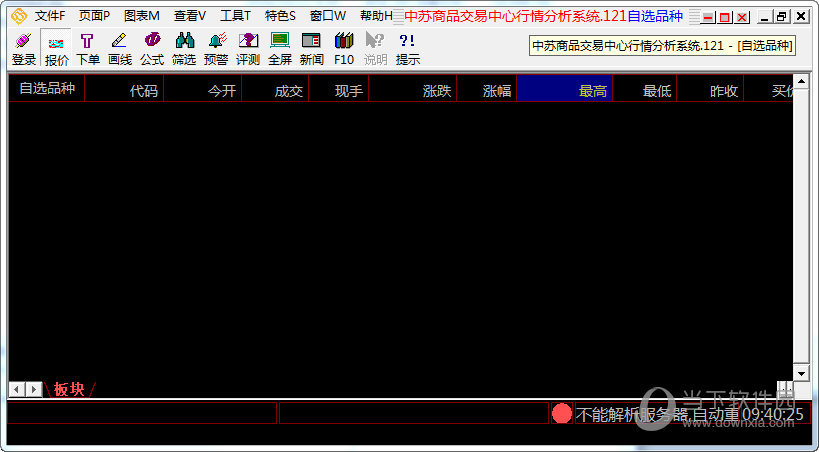Sort by the 成交 column header
Viewport: 819px width, 452px height.
(x=275, y=88)
